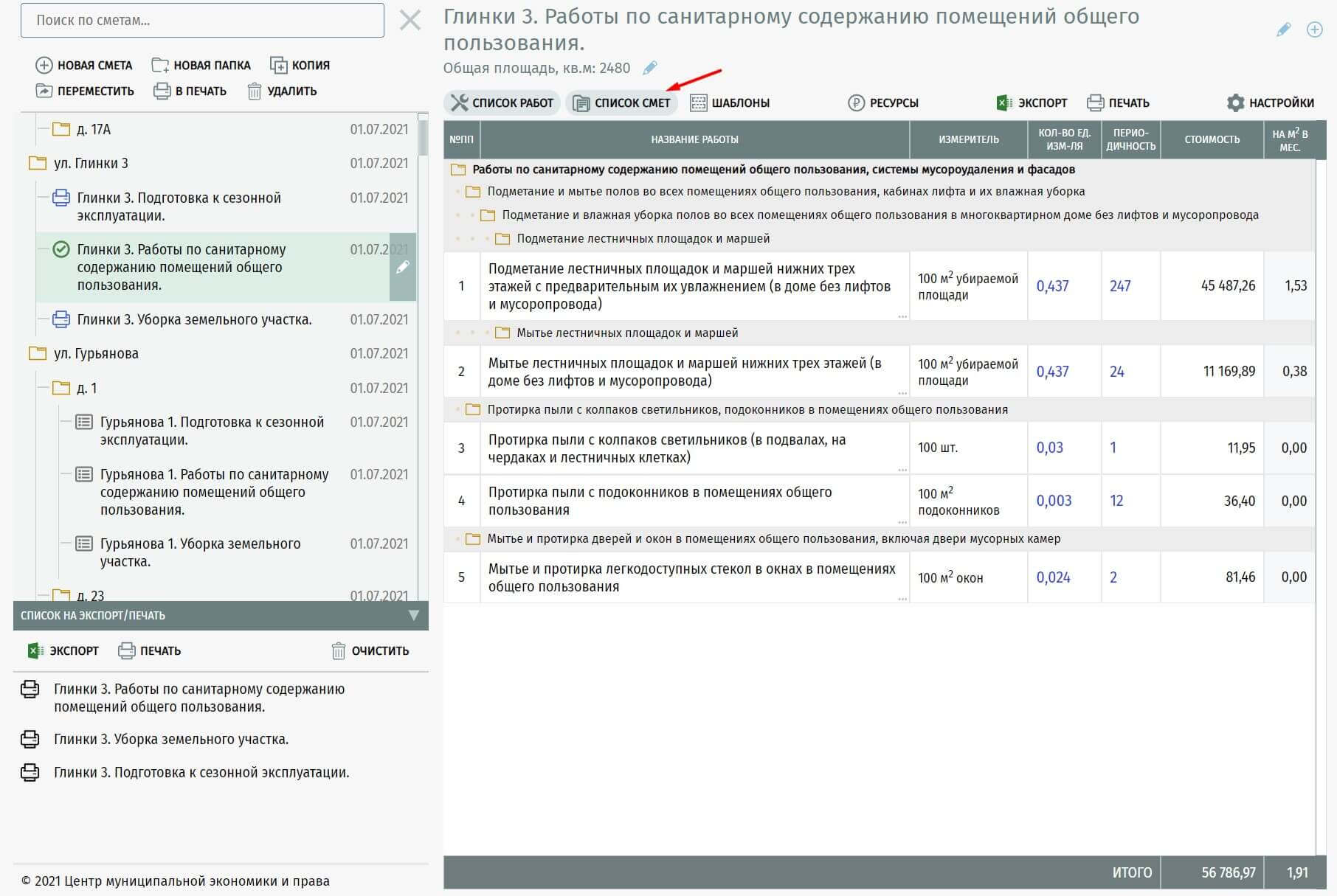Add item with top-right plus circle icon
Screen dimensions: 1337x896
[1314, 29]
